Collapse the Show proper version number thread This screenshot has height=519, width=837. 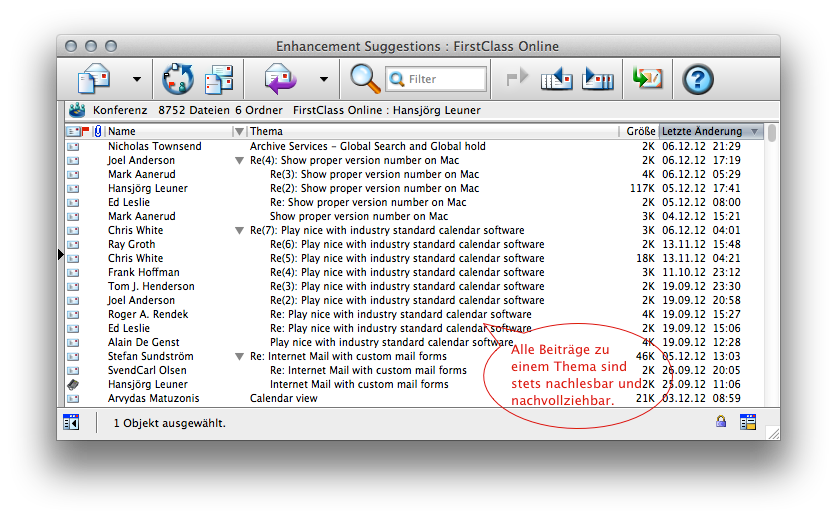point(239,161)
